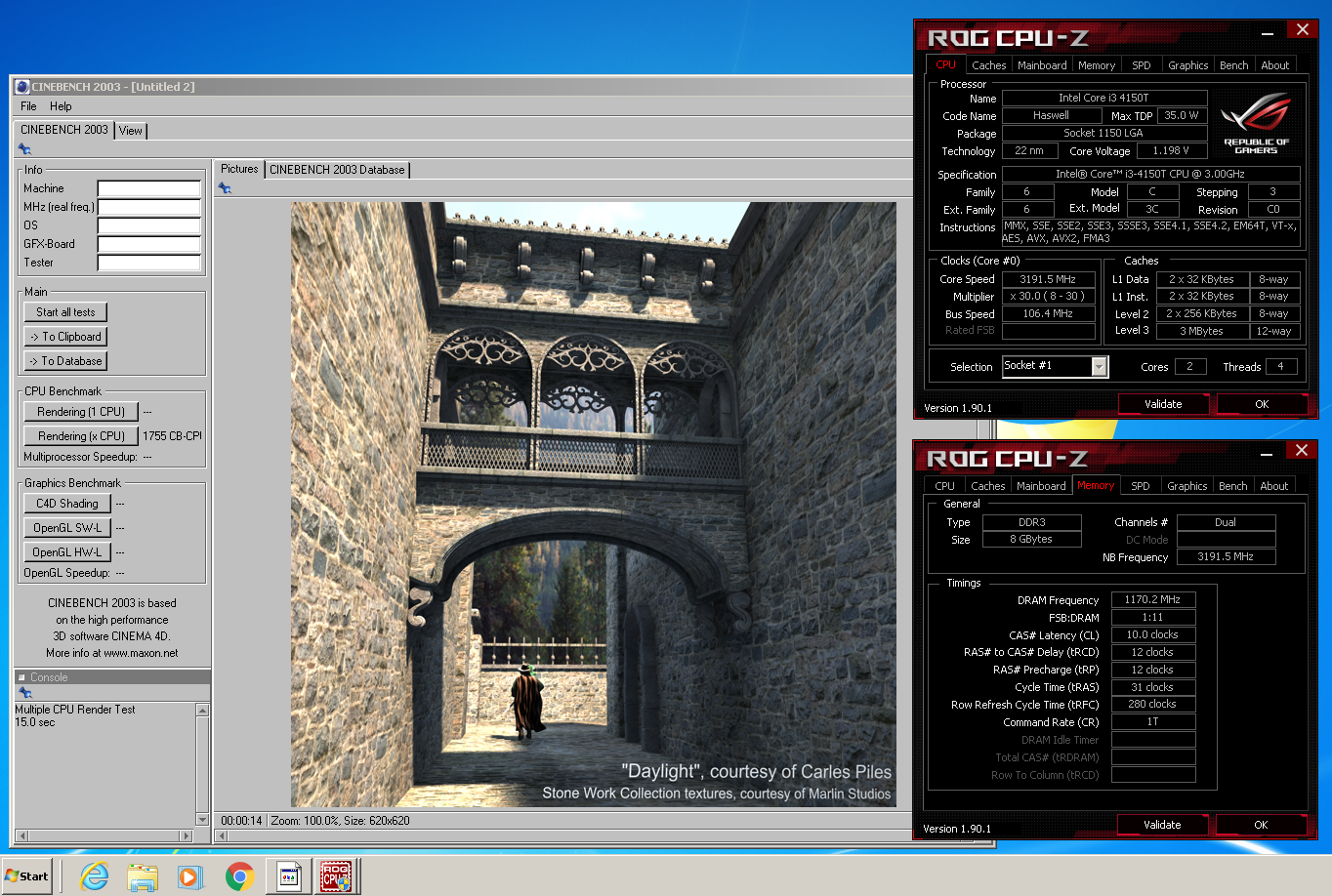Open Windows Explorer from the taskbar
The height and width of the screenshot is (896, 1332).
(143, 876)
